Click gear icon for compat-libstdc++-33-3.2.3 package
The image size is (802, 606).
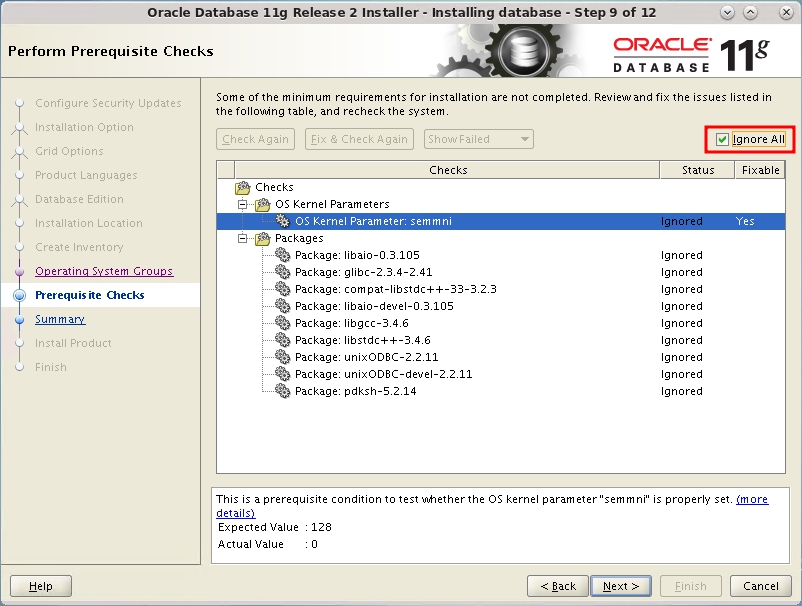[282, 288]
